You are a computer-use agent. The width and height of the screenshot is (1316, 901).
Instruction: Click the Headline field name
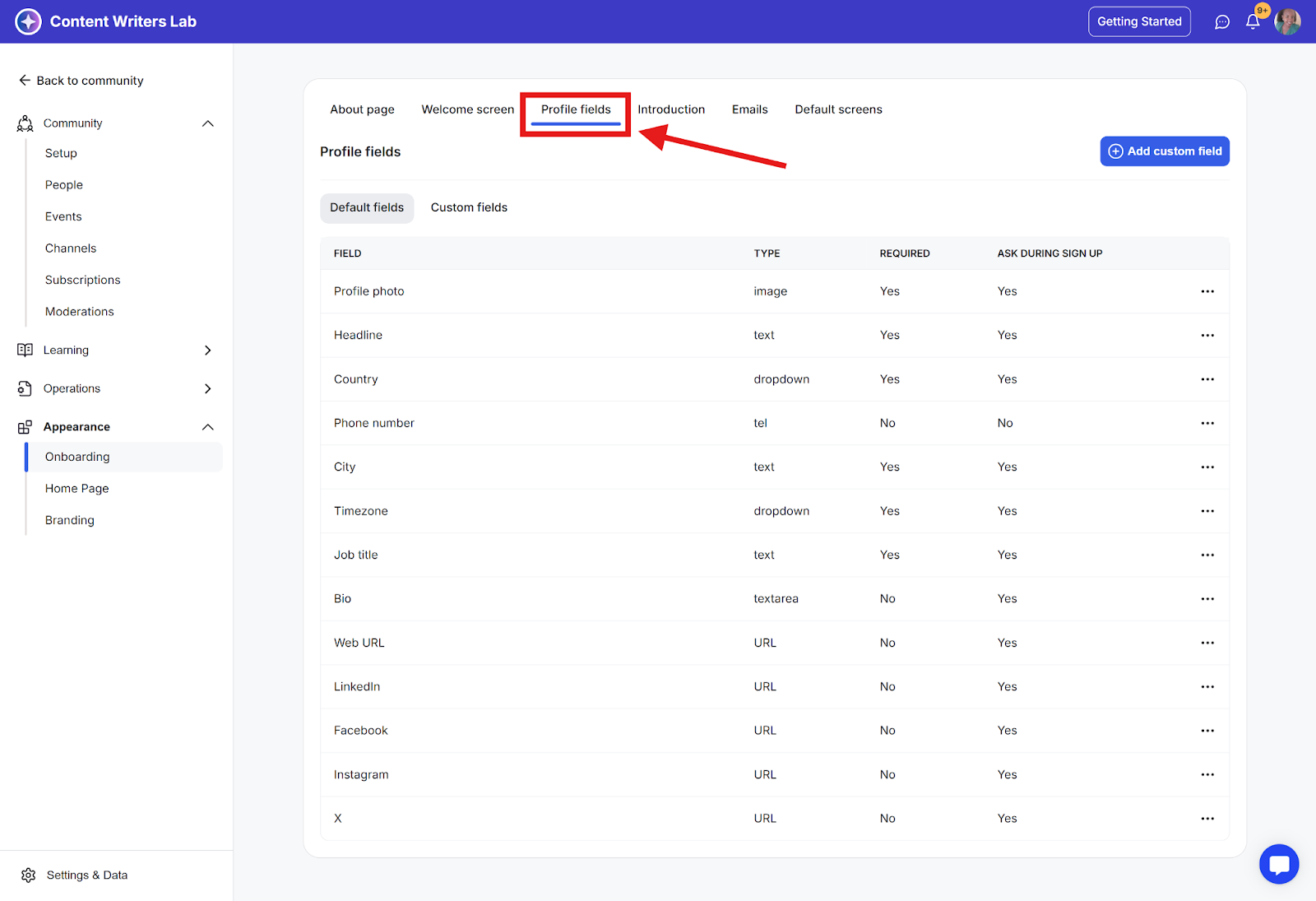click(x=359, y=335)
